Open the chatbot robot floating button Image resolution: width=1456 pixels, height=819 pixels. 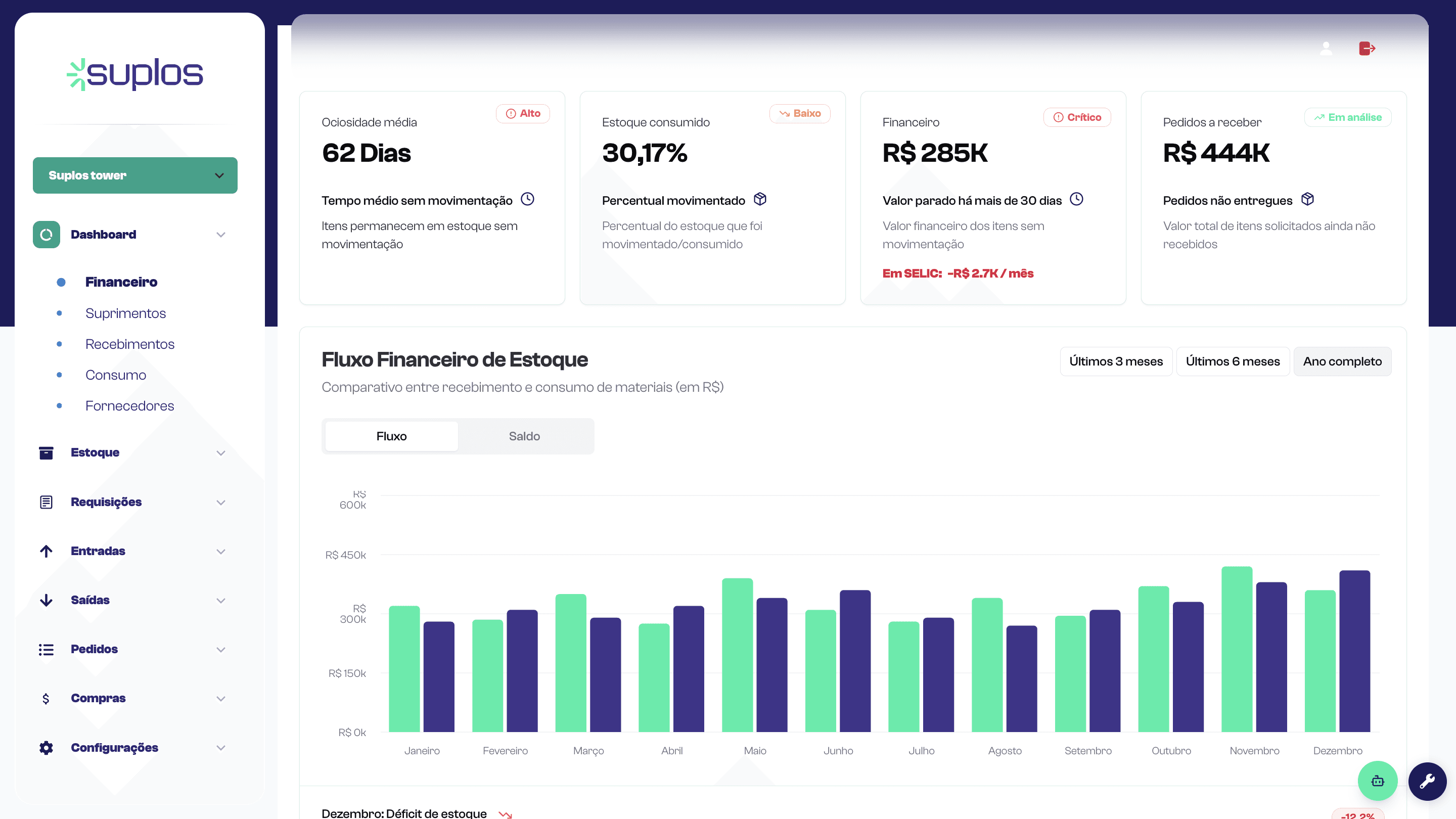click(x=1378, y=781)
